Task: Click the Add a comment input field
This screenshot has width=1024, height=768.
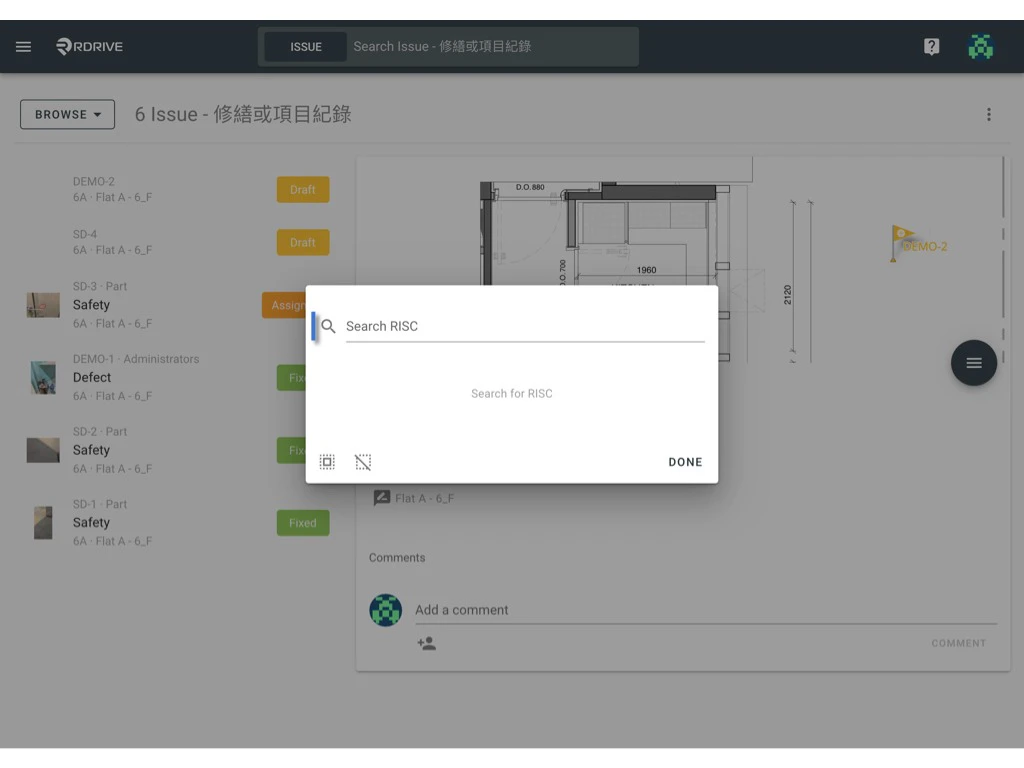Action: click(x=600, y=610)
